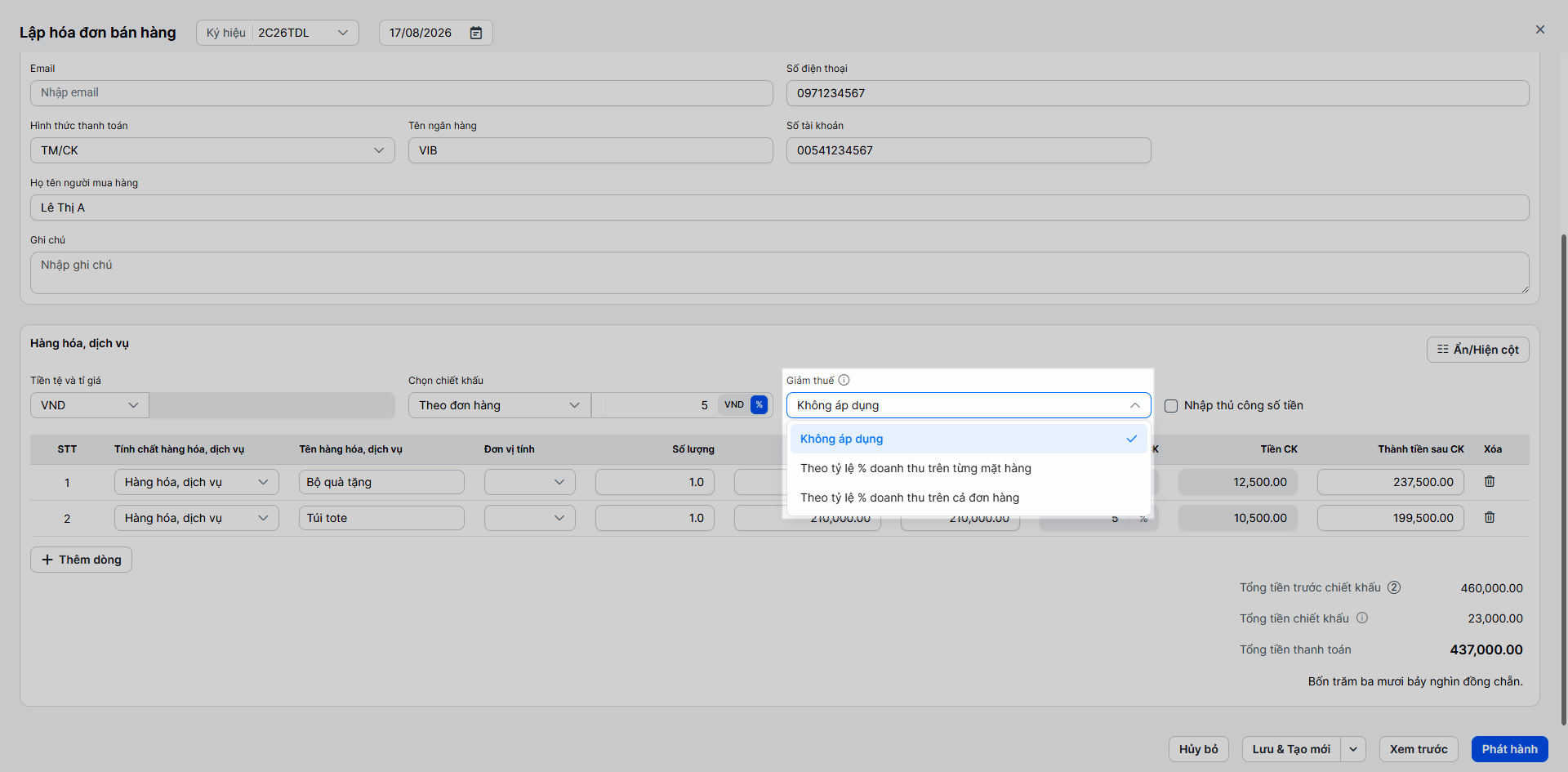Click the 23,000.00 total discount value
This screenshot has height=772, width=1568.
1495,618
